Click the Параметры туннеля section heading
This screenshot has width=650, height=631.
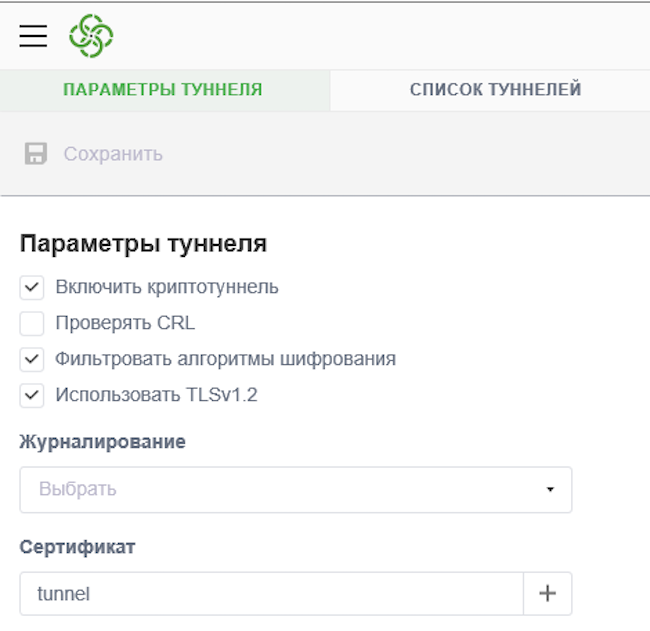143,243
